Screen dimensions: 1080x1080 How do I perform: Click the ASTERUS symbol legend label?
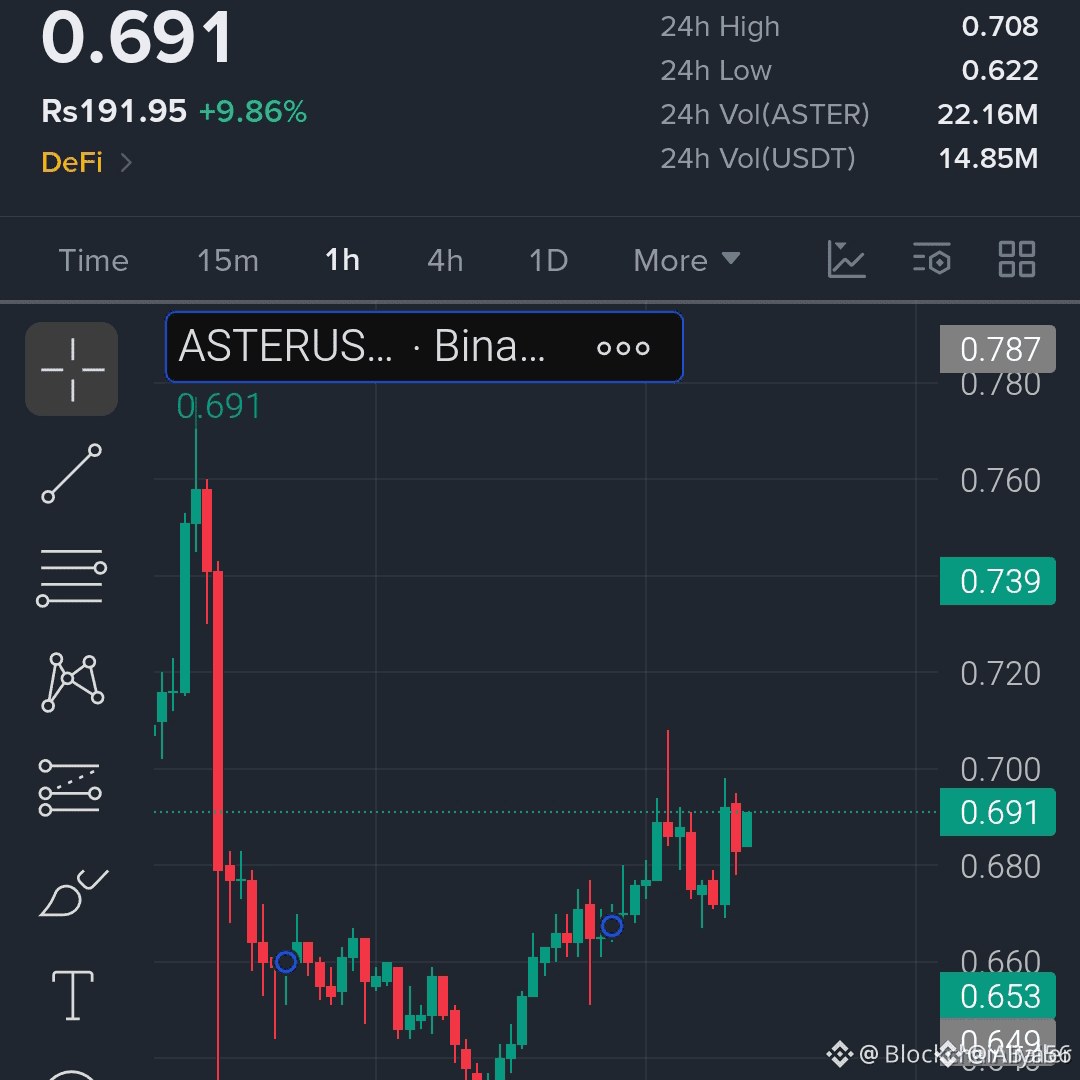(286, 346)
